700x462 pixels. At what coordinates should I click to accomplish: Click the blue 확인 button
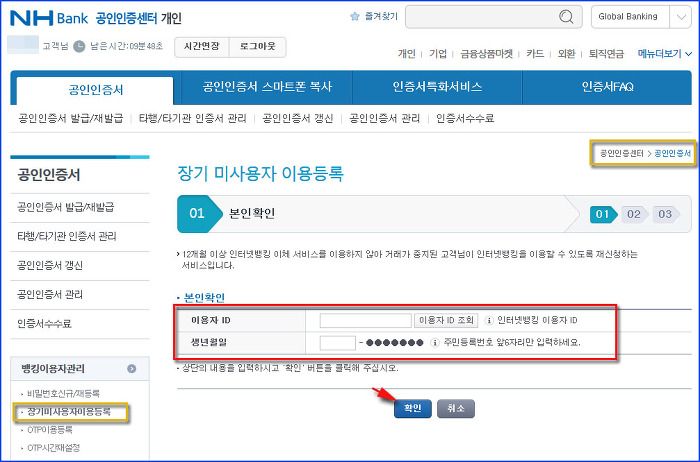click(412, 408)
